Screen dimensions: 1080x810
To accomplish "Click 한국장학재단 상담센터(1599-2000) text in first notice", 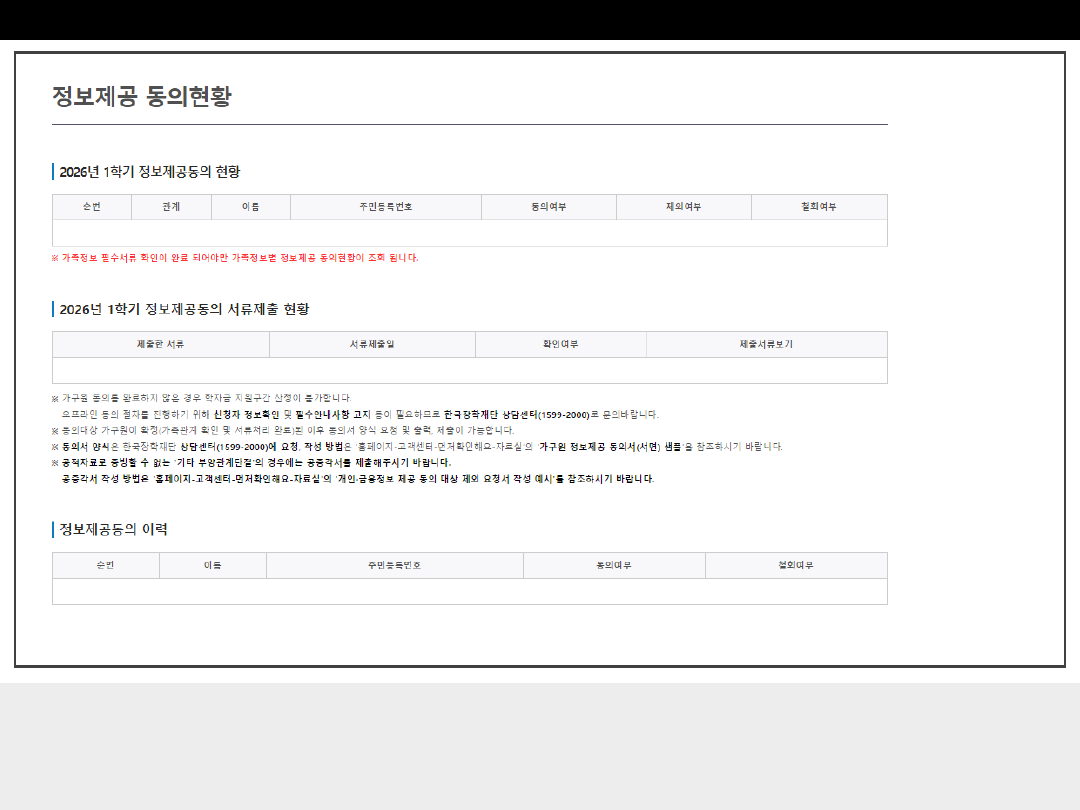I will tap(519, 414).
